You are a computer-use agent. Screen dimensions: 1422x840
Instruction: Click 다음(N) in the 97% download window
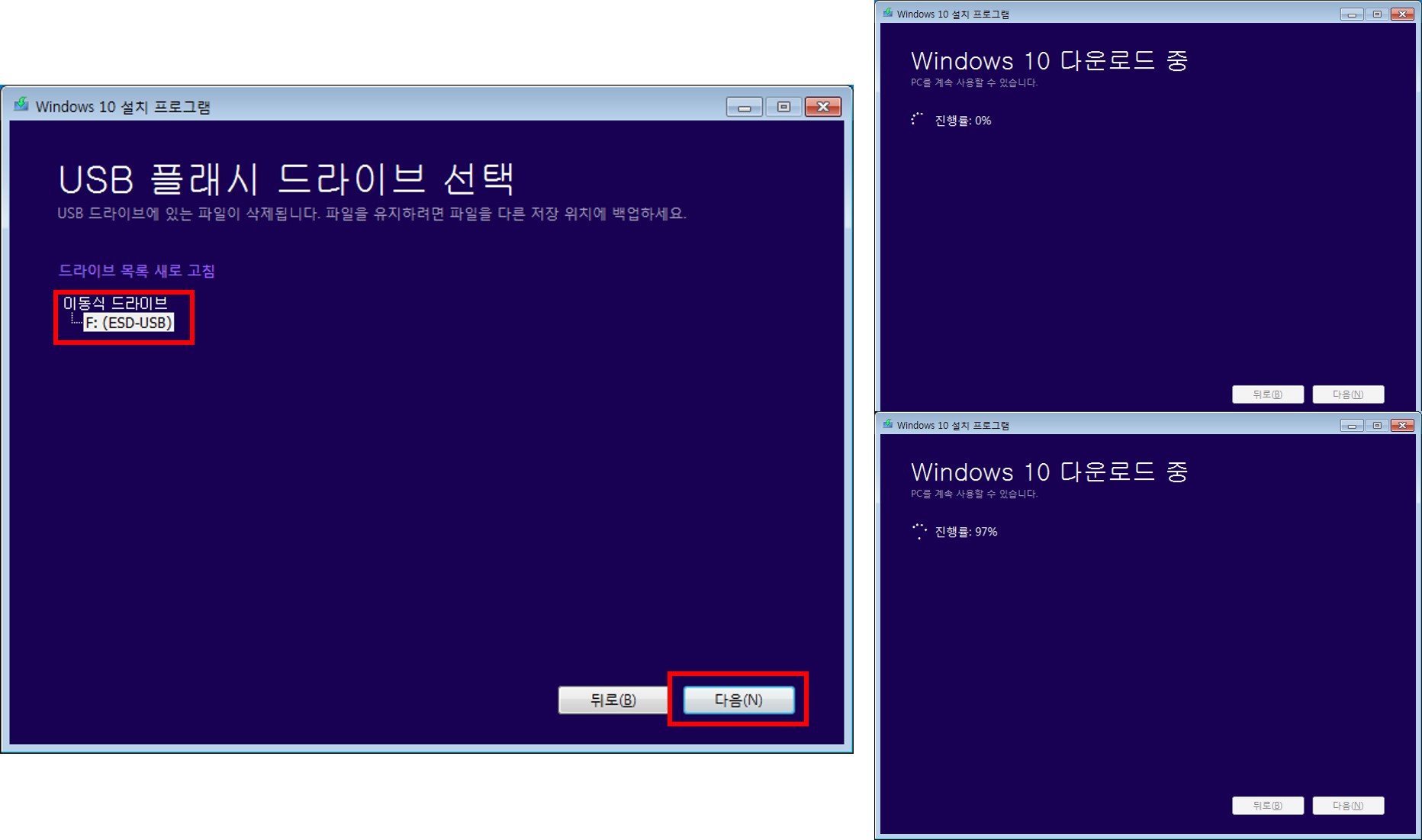[x=1348, y=806]
